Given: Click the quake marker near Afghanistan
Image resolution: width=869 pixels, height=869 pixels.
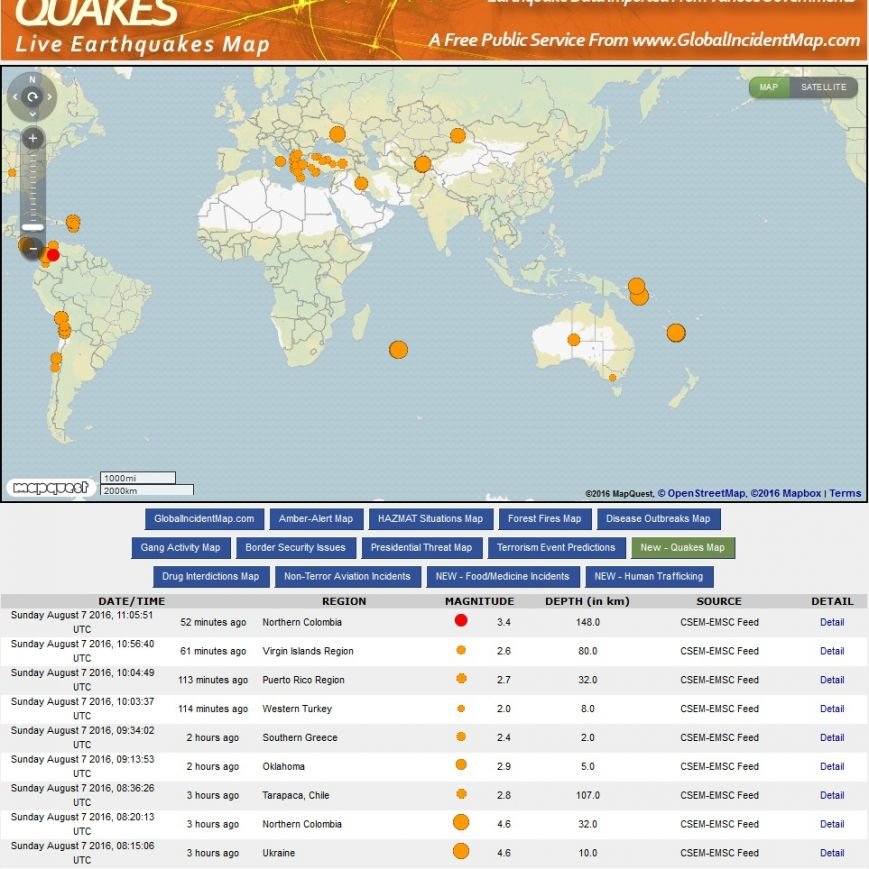Looking at the screenshot, I should 422,164.
